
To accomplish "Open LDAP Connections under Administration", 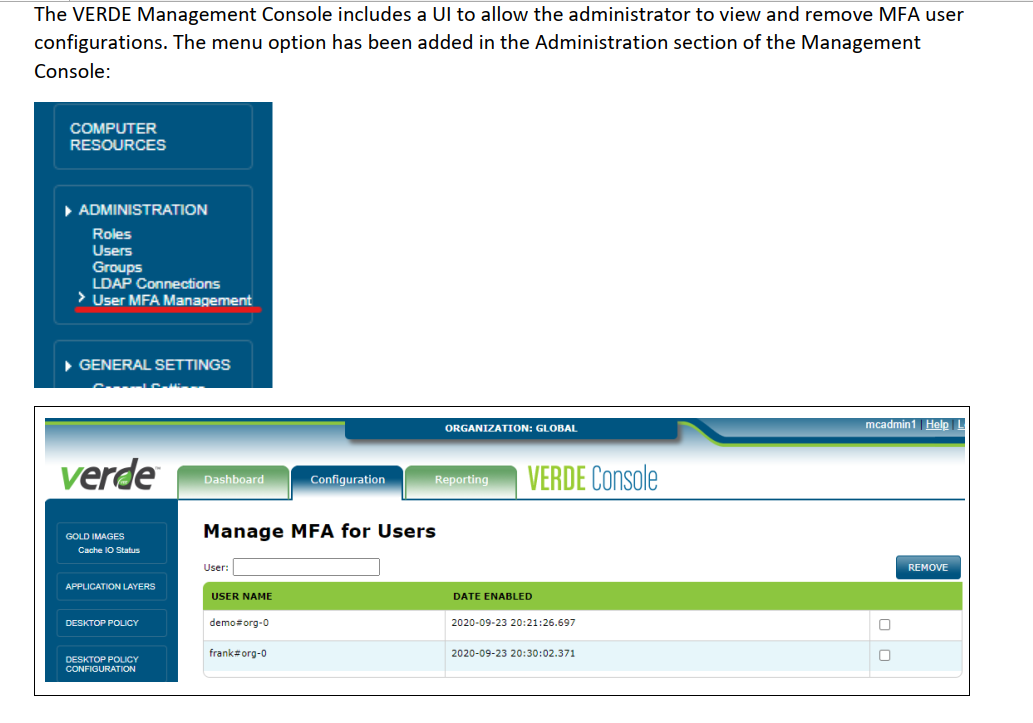I will [x=156, y=283].
